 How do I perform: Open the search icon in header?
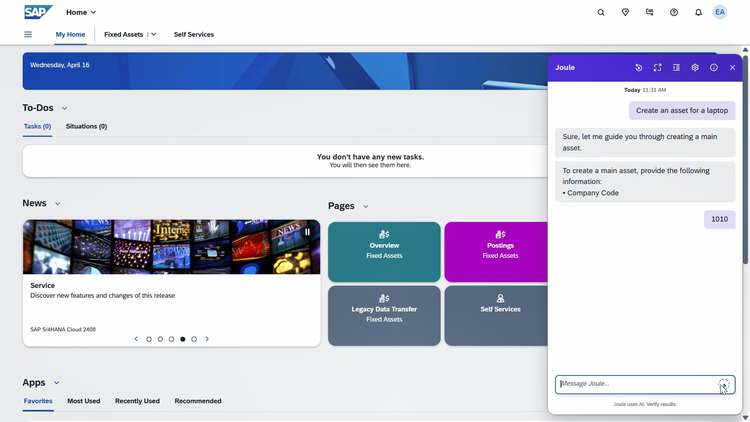click(601, 12)
